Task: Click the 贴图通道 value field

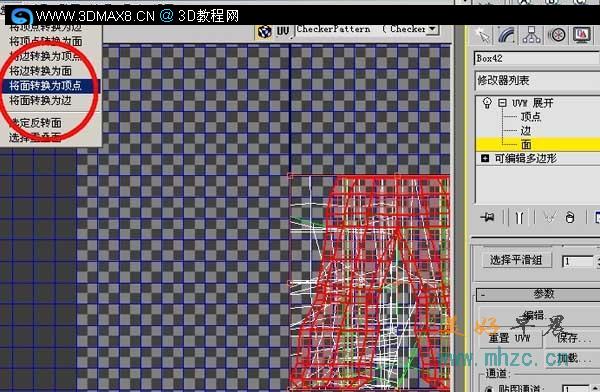Action: pos(577,388)
